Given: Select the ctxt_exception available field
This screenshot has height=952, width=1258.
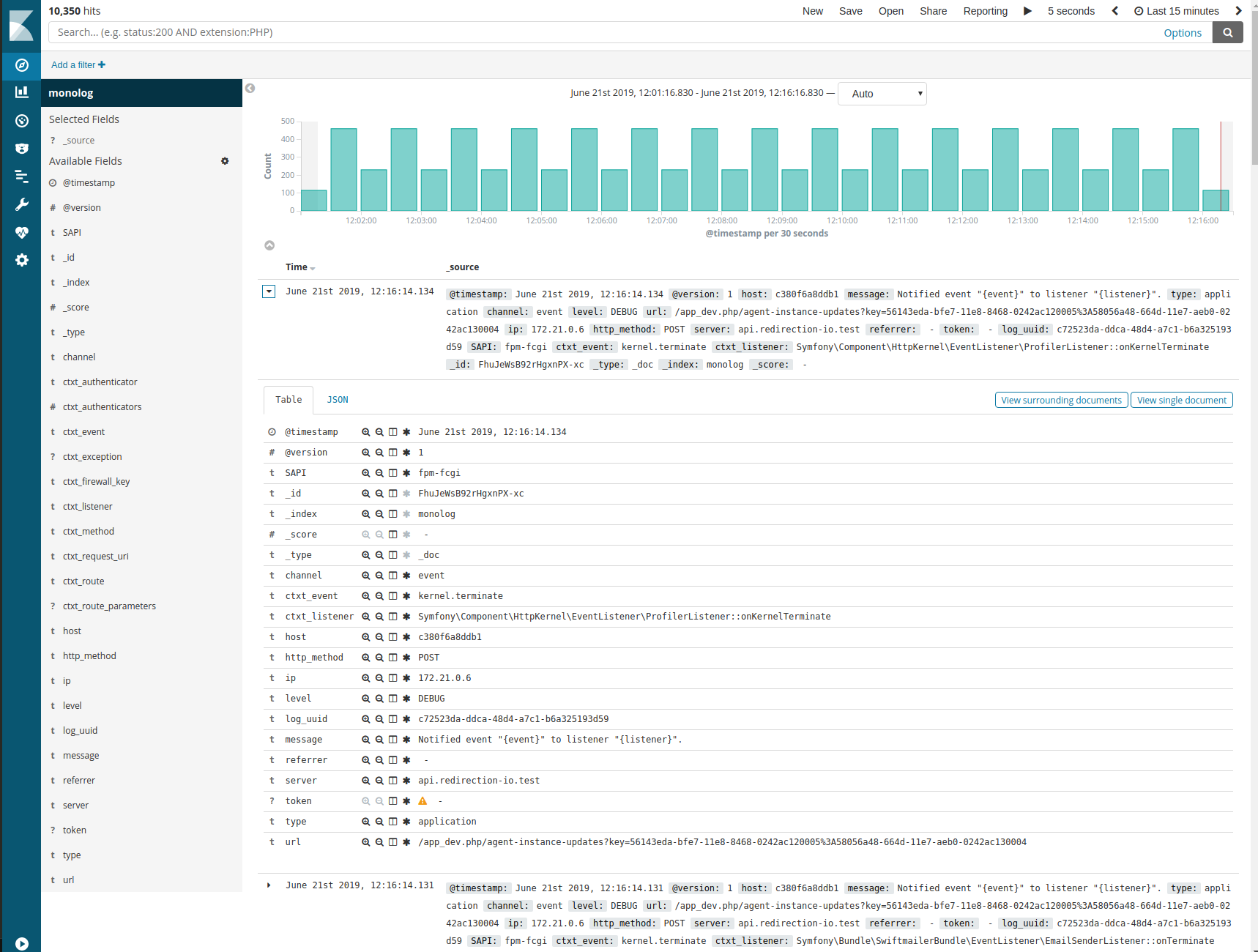Looking at the screenshot, I should [92, 457].
